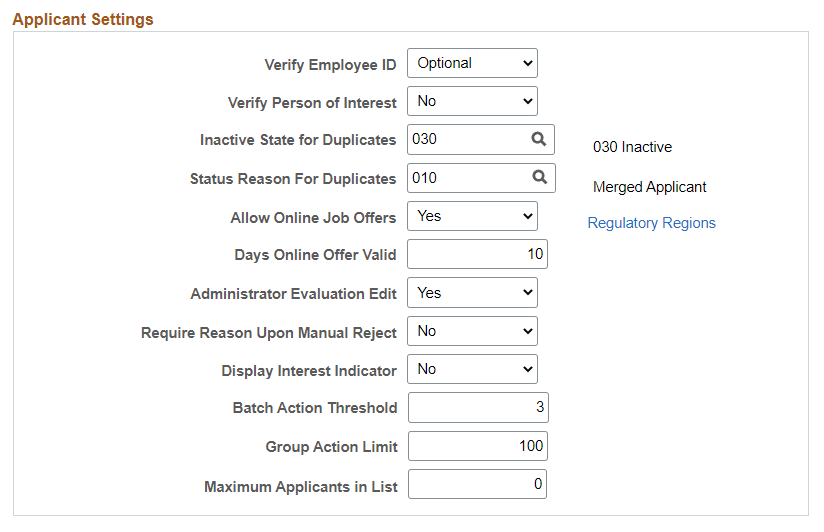Open Require Reason Upon Manual Reject dropdown

pos(472,331)
